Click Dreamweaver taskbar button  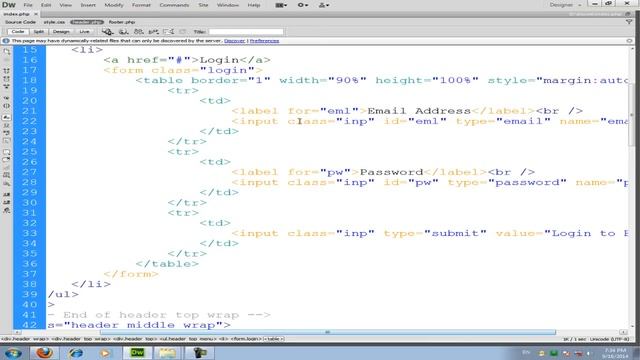(x=137, y=352)
